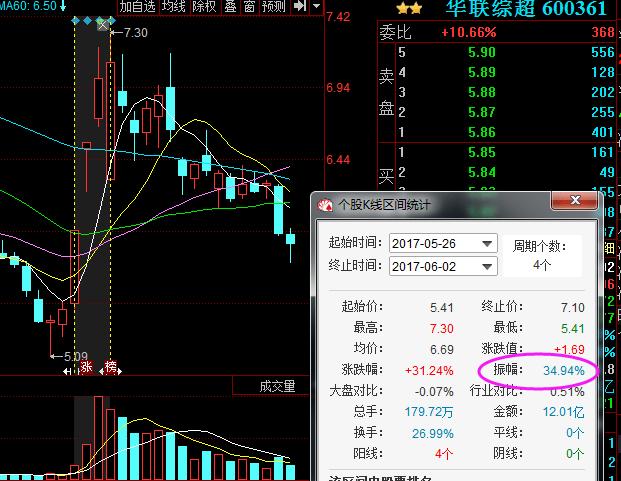Click the red 榜 marker below chart
Screen dimensions: 621x481
[x=111, y=367]
